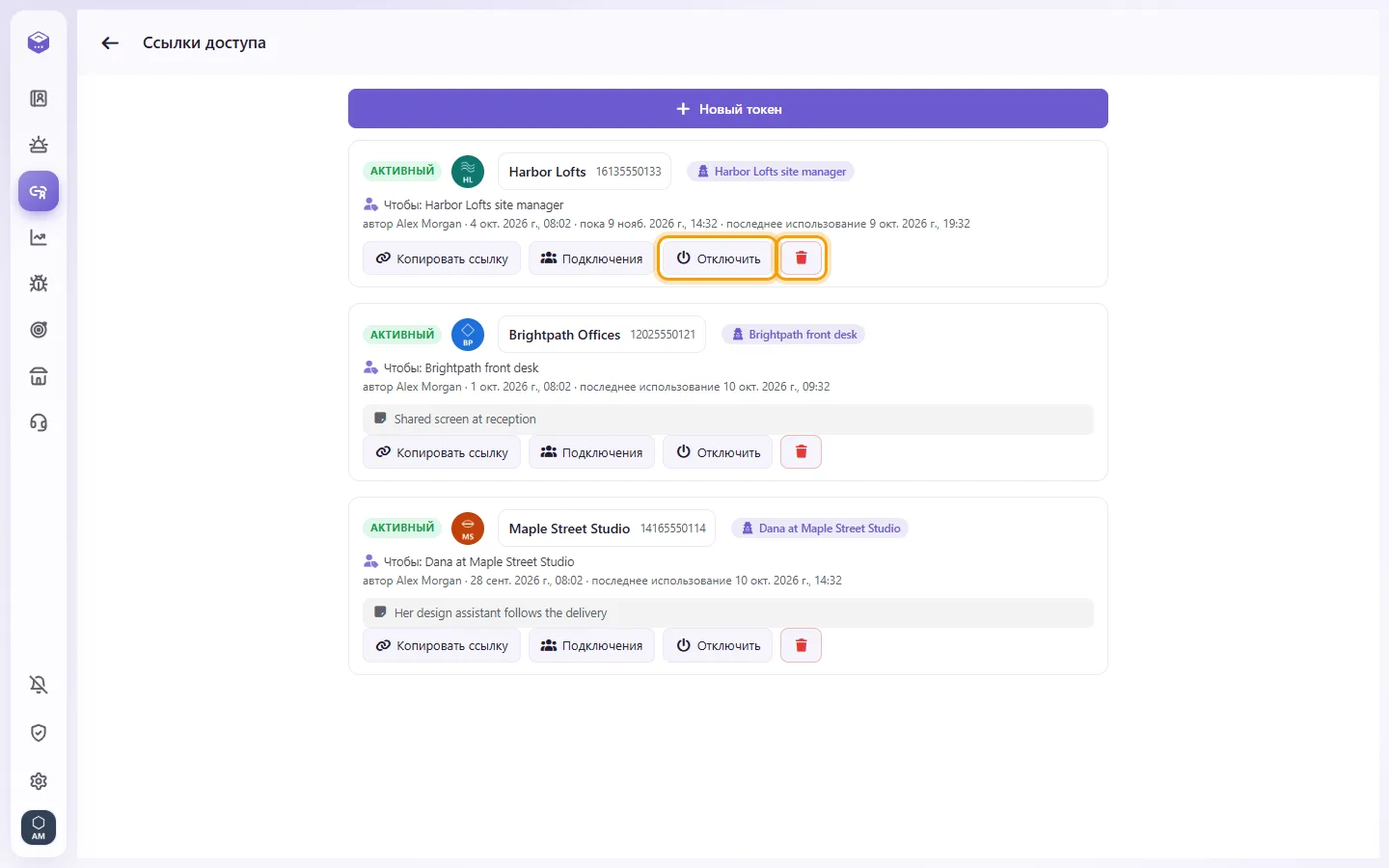Click the note Her design assistant follows the delivery

[x=728, y=613]
